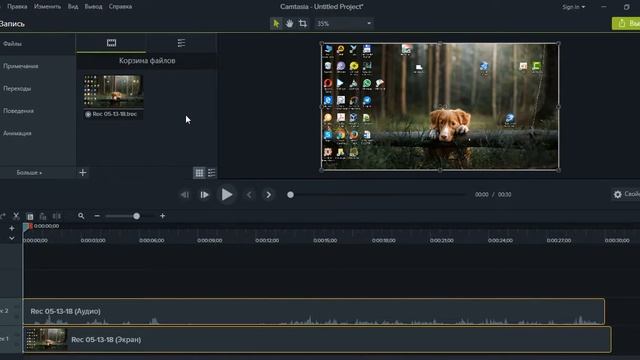
Task: Click the plus timeline zoom in button
Action: pos(162,216)
